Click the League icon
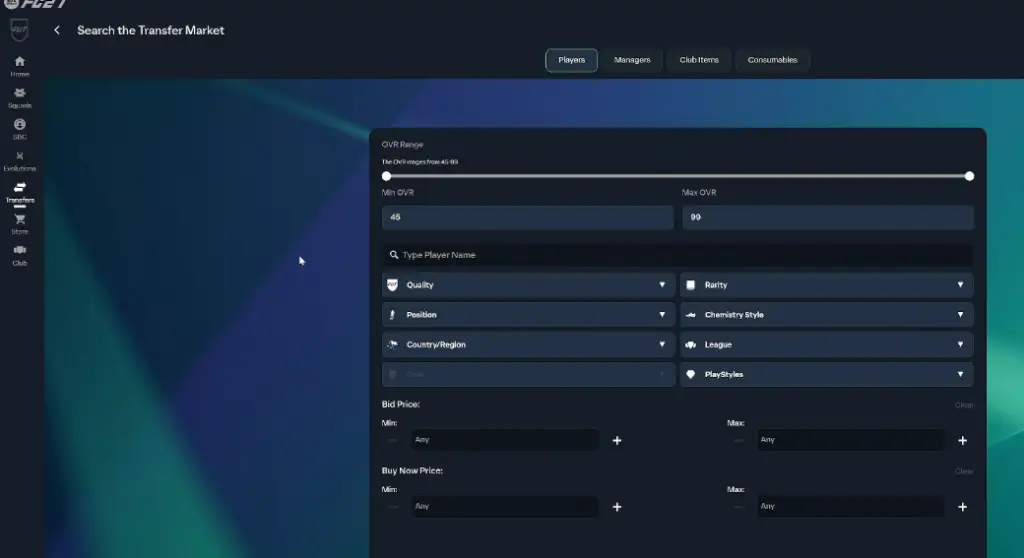 691,344
